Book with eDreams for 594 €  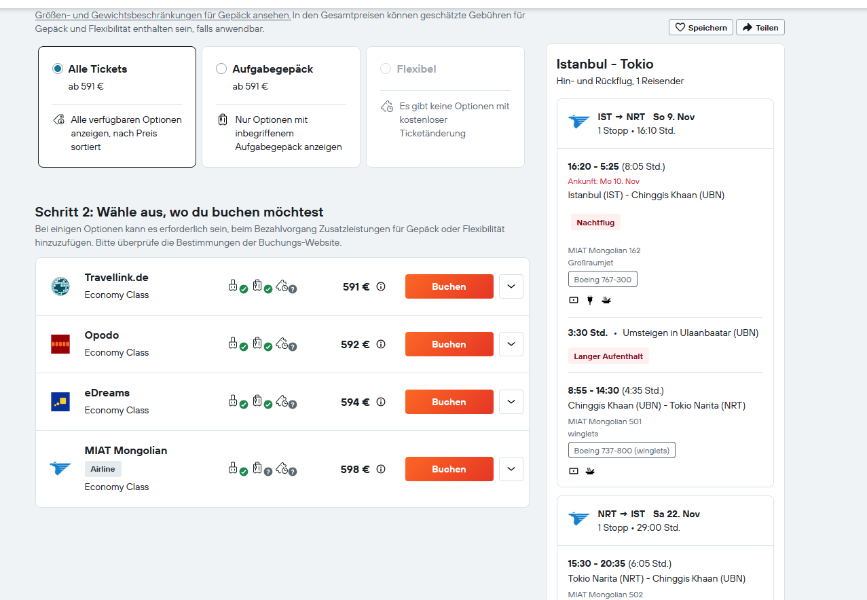[449, 401]
